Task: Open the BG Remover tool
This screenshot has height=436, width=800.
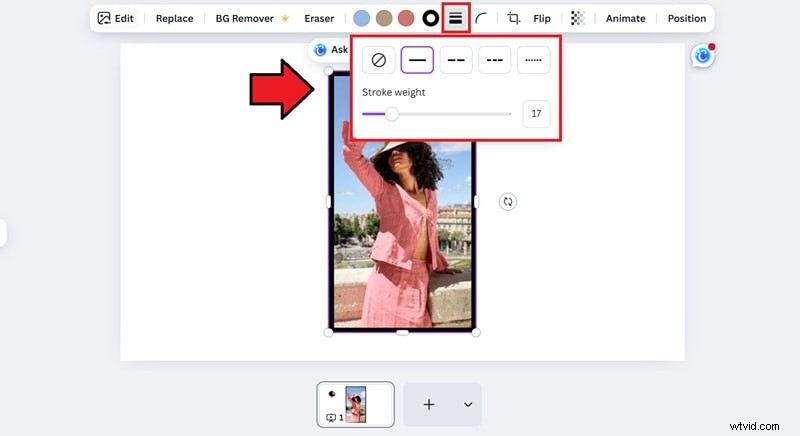Action: pyautogui.click(x=245, y=18)
